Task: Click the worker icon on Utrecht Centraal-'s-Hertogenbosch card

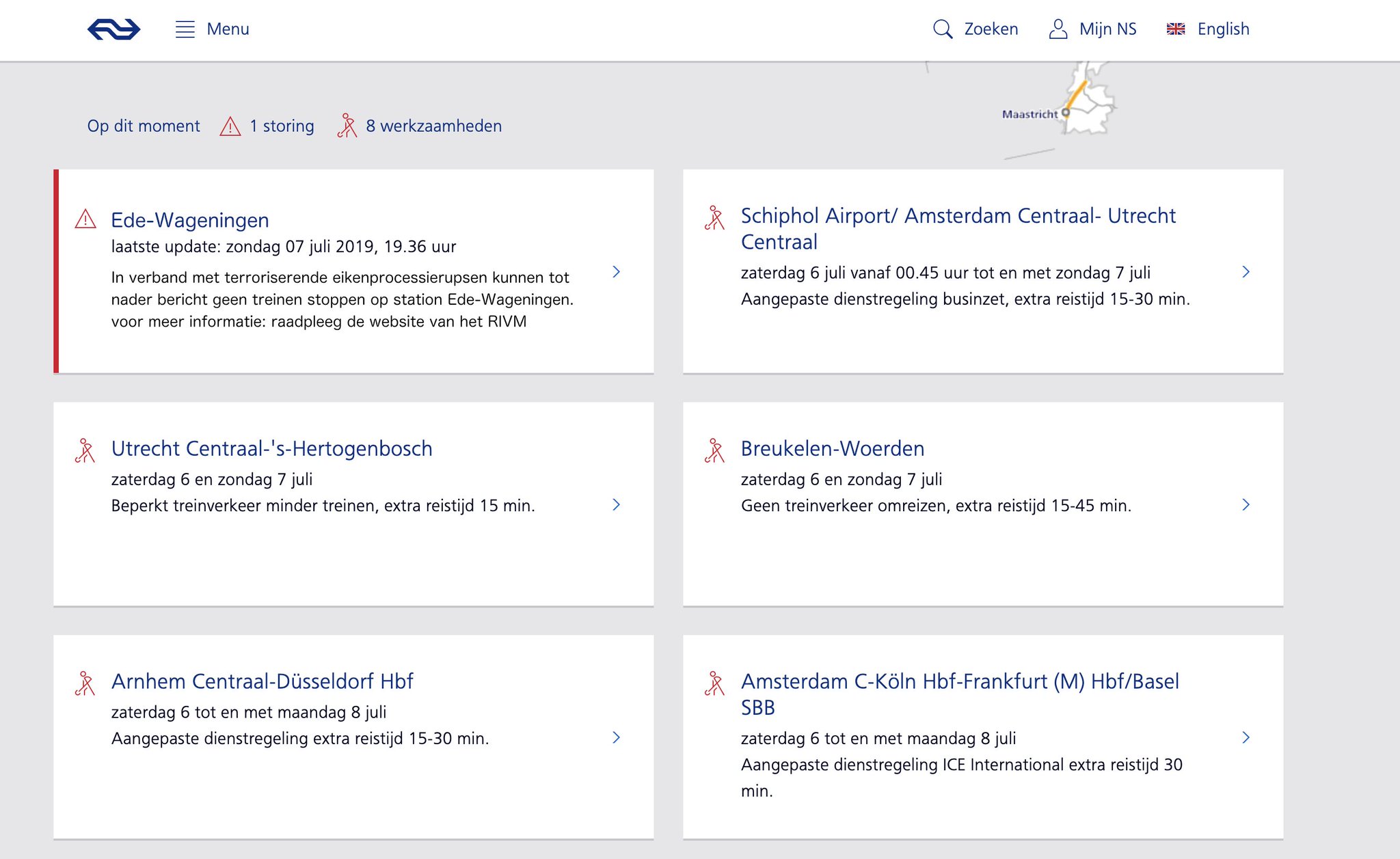Action: tap(85, 451)
